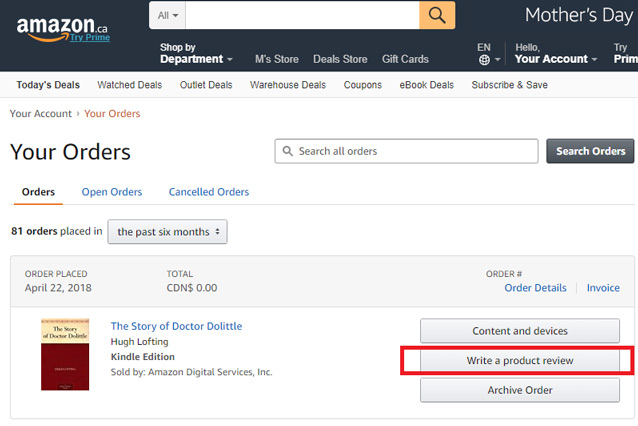This screenshot has width=638, height=426.
Task: Select Outlet Deals
Action: [x=206, y=85]
